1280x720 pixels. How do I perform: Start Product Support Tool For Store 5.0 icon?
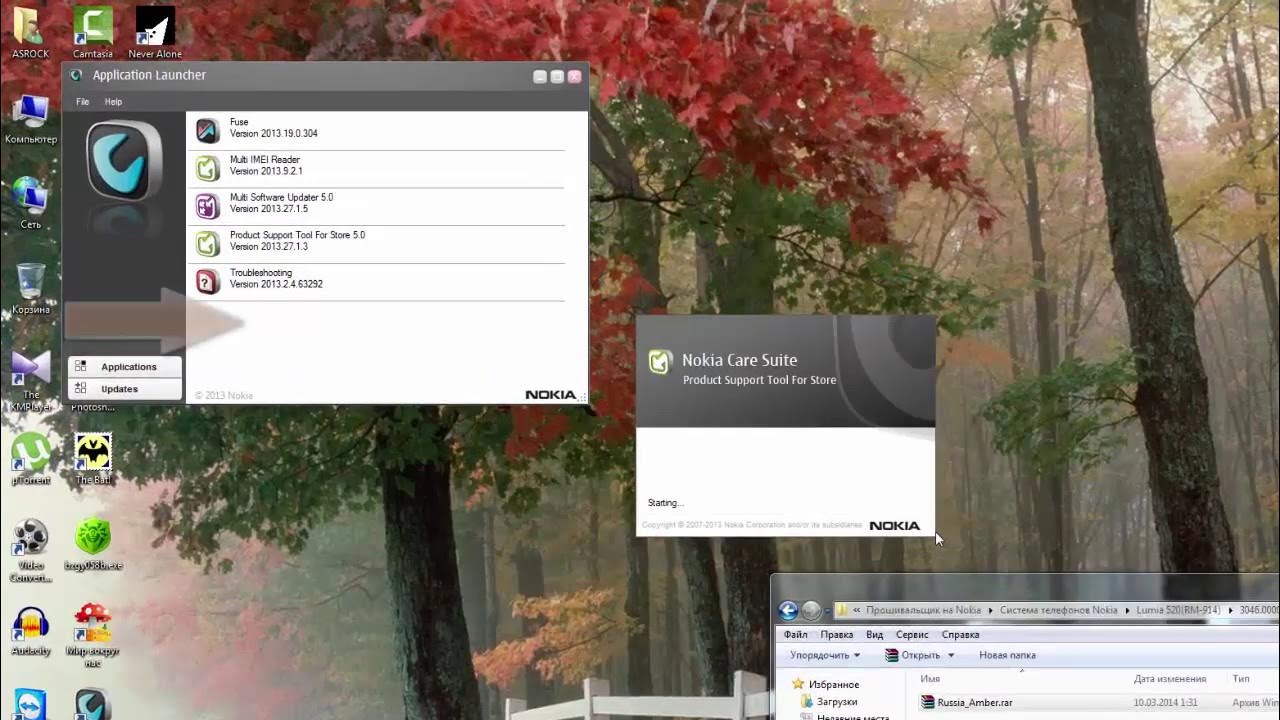pyautogui.click(x=207, y=243)
